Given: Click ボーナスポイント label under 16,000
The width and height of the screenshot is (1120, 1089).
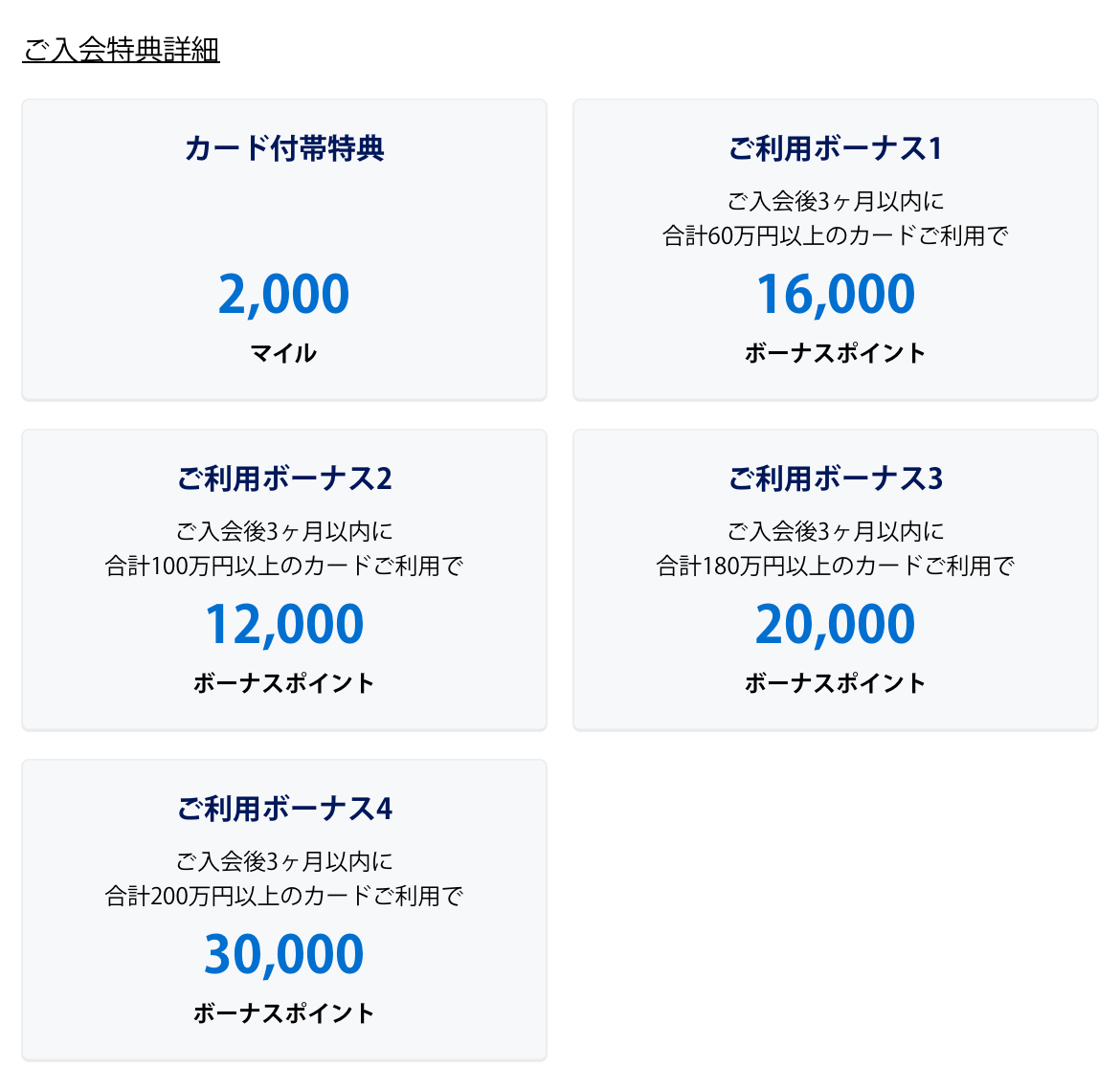Looking at the screenshot, I should pyautogui.click(x=835, y=353).
